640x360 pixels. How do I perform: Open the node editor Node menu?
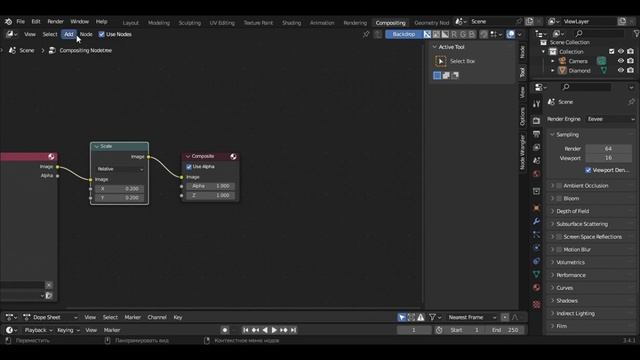[86, 34]
